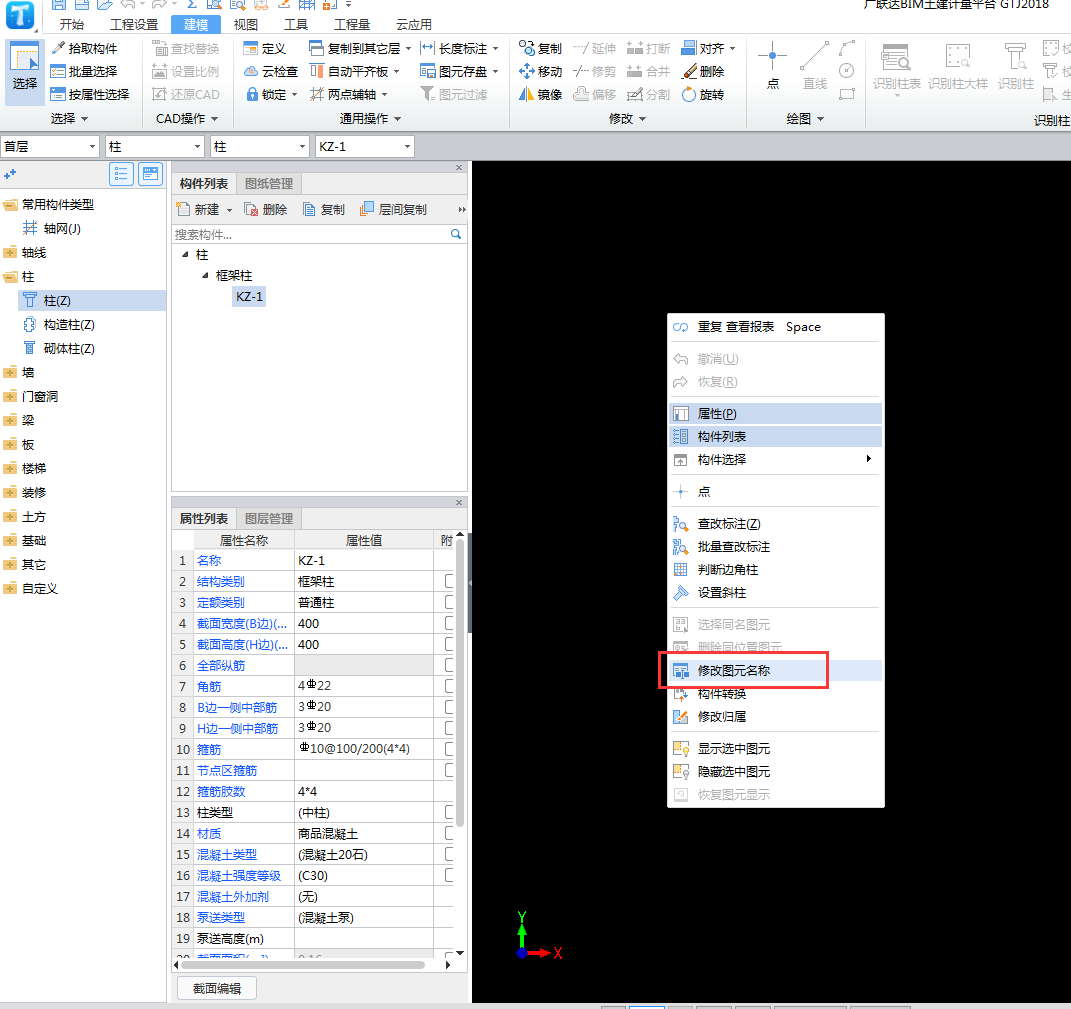Select 构造柱(Z) in the tree
The image size is (1071, 1009).
pyautogui.click(x=69, y=324)
